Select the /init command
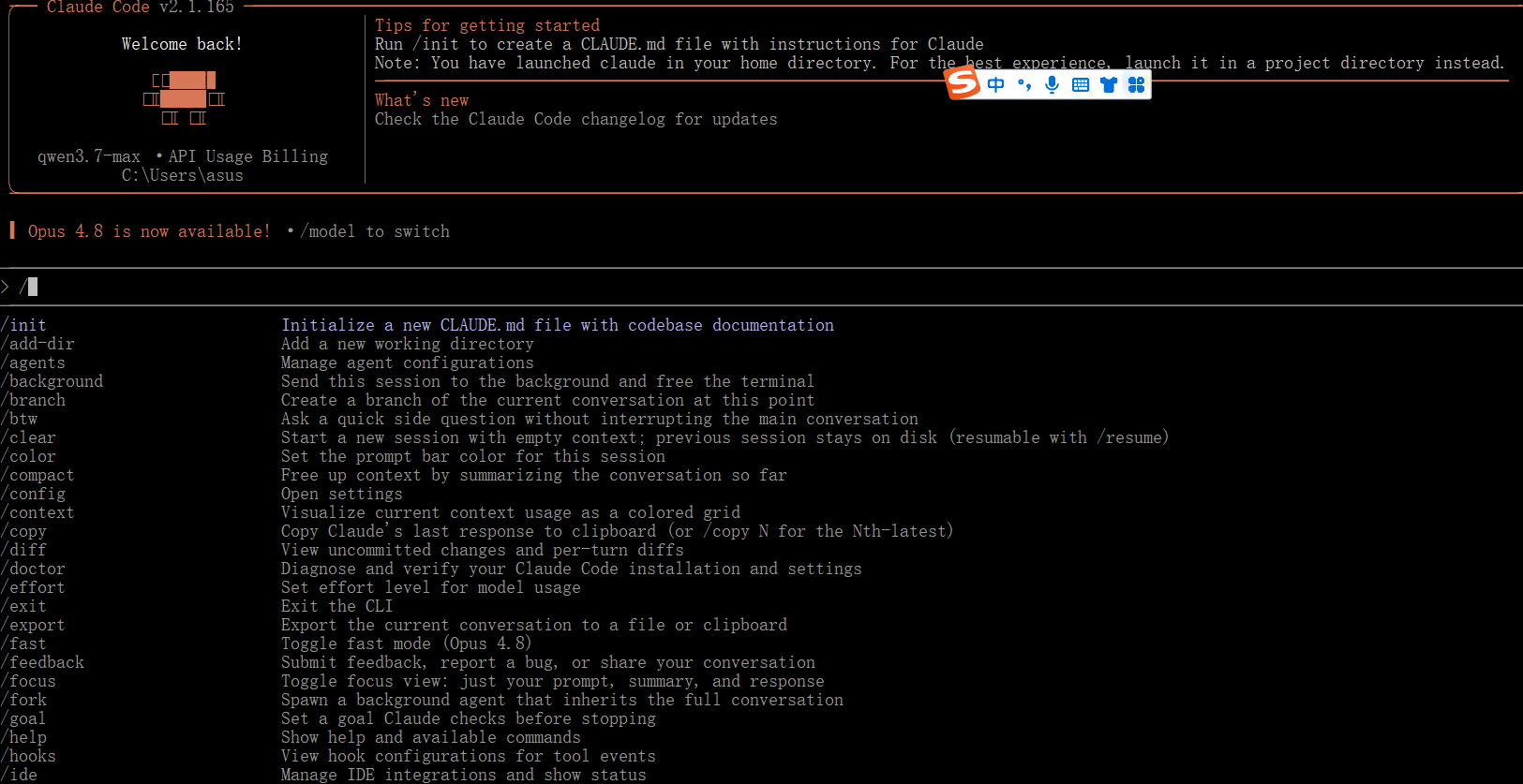 [23, 325]
